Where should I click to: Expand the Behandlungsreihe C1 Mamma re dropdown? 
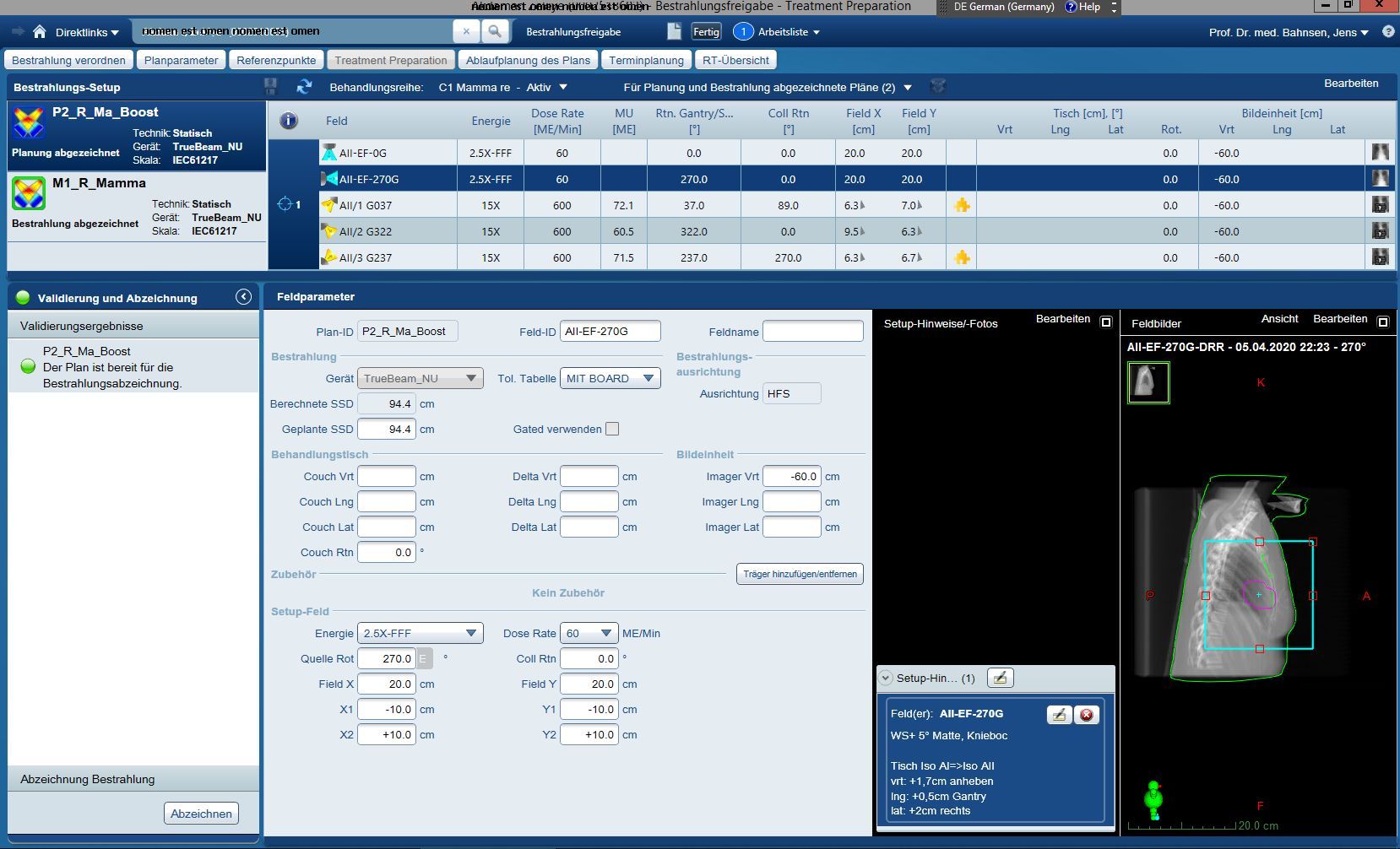tap(563, 87)
